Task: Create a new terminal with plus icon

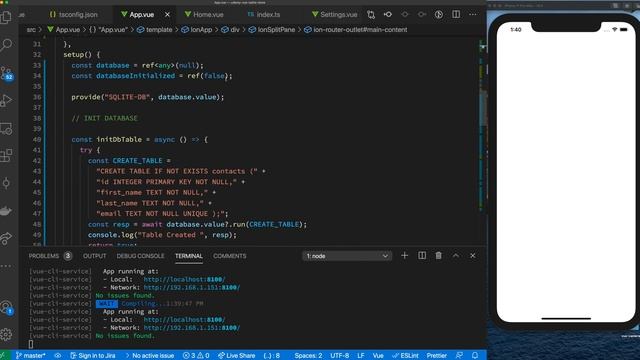Action: (404, 256)
